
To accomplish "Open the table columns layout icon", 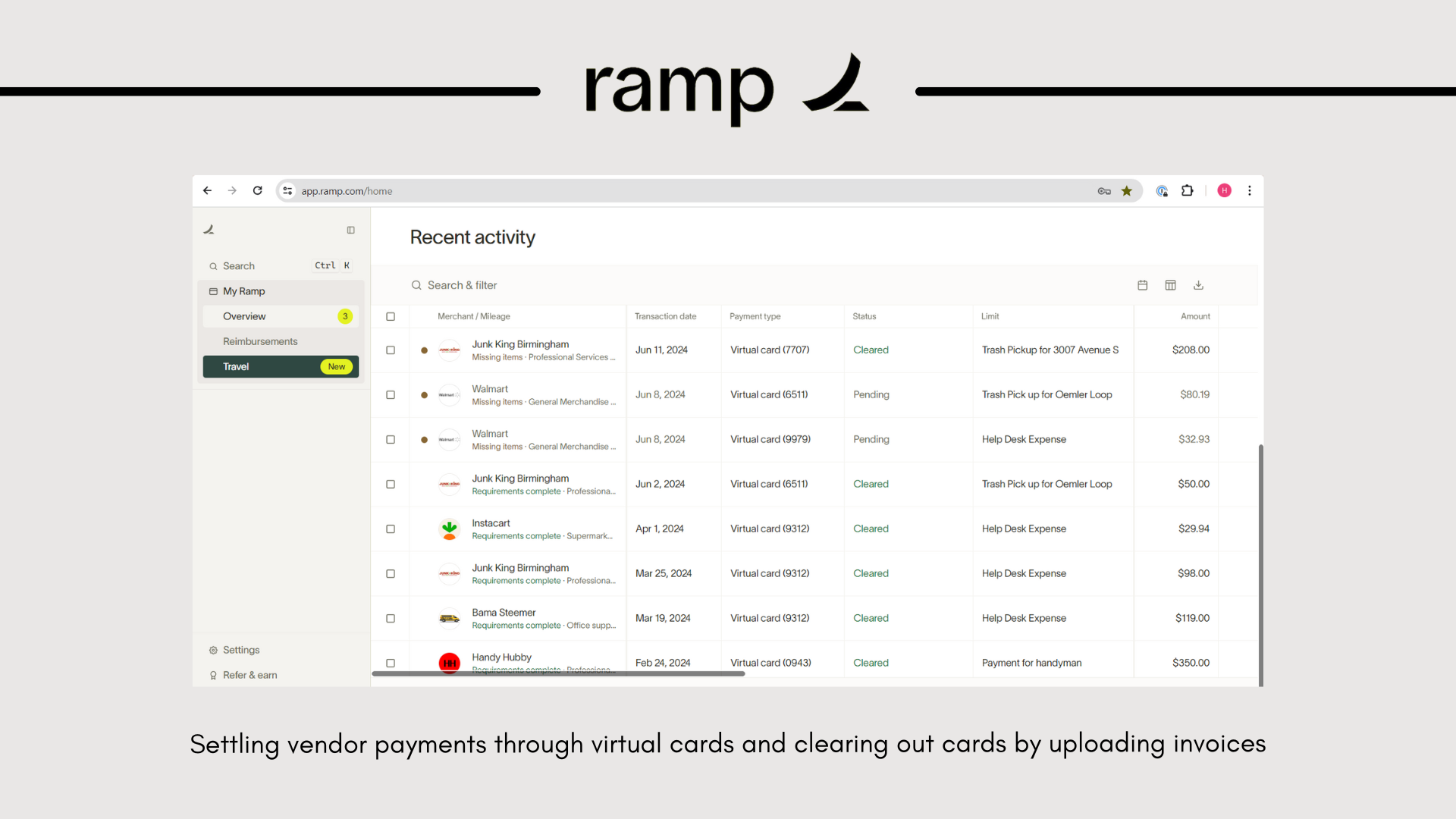I will click(x=1170, y=285).
